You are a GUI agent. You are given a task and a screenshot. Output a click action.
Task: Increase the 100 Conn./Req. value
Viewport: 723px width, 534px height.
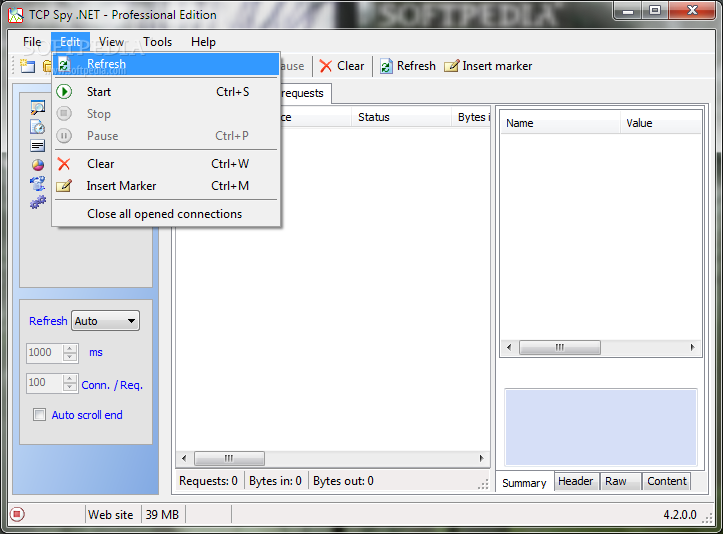click(70, 379)
